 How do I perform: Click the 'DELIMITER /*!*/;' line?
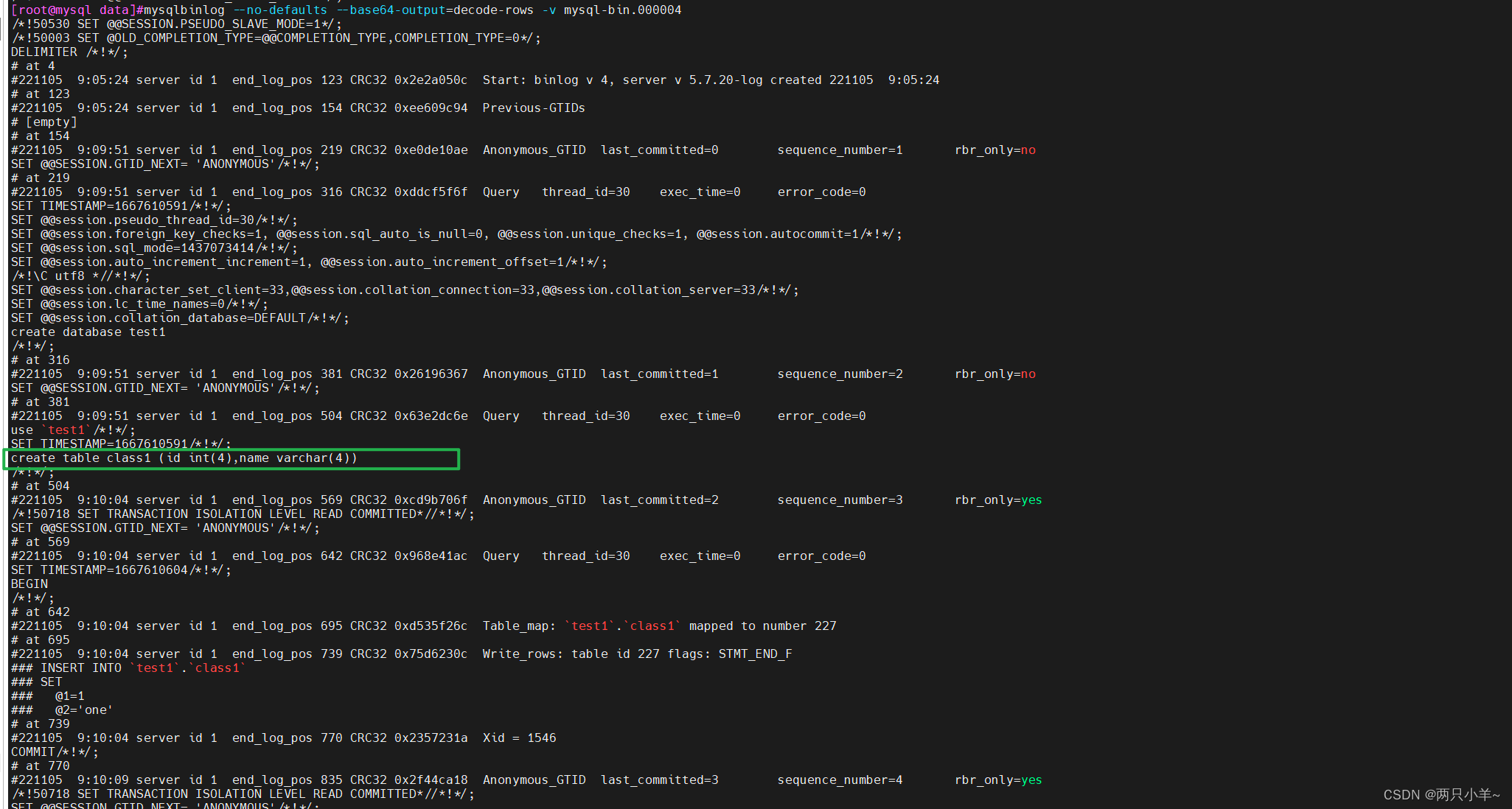pos(69,52)
